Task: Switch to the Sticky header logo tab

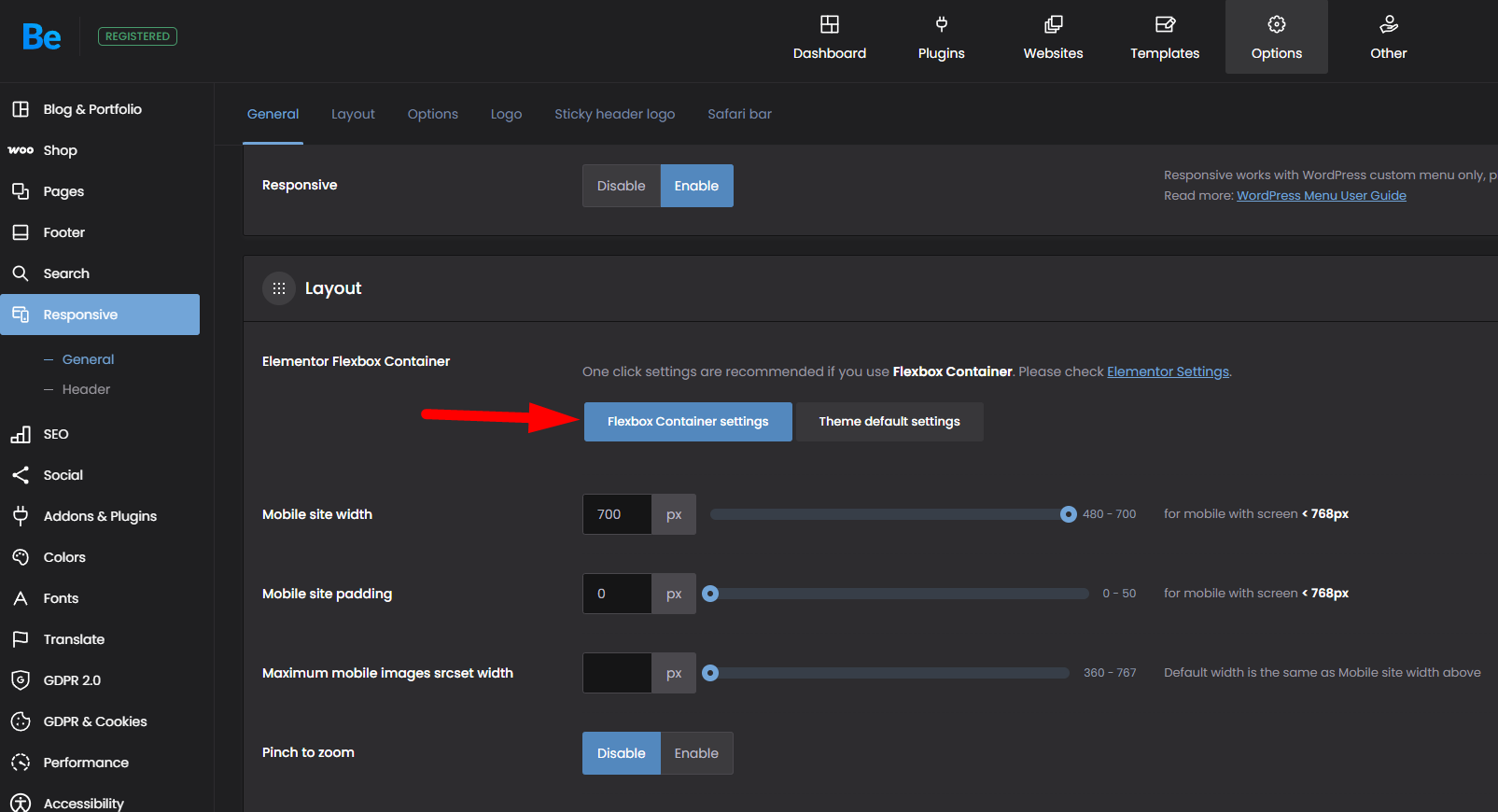Action: pos(615,114)
